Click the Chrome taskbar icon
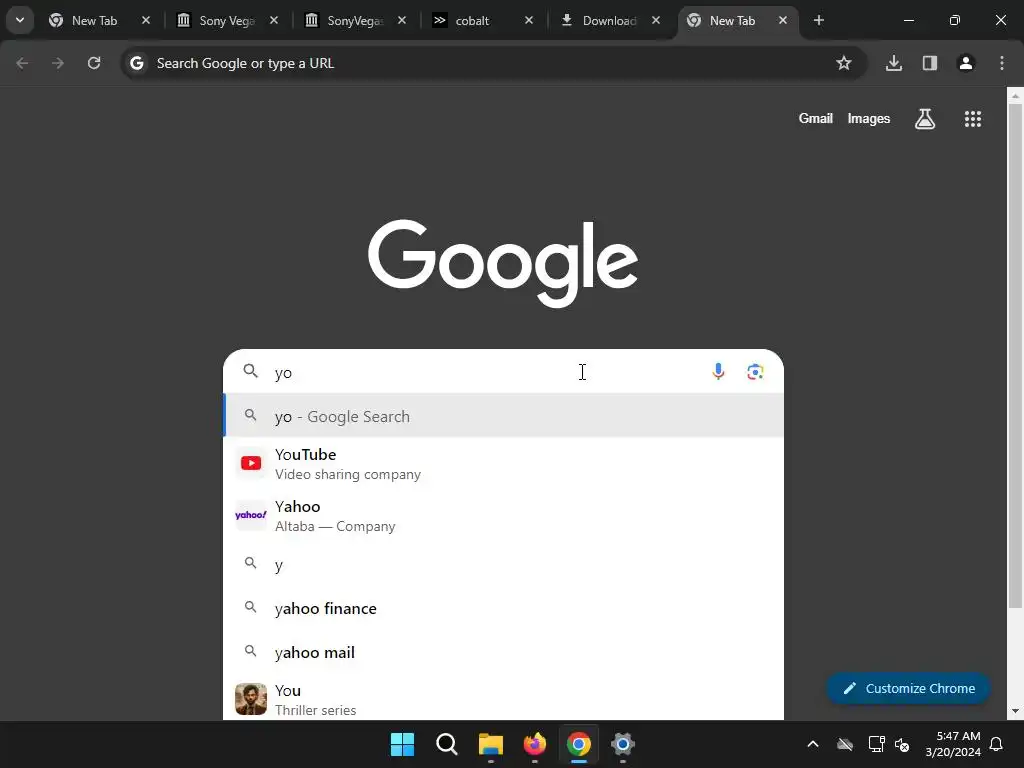1024x768 pixels. pyautogui.click(x=579, y=744)
